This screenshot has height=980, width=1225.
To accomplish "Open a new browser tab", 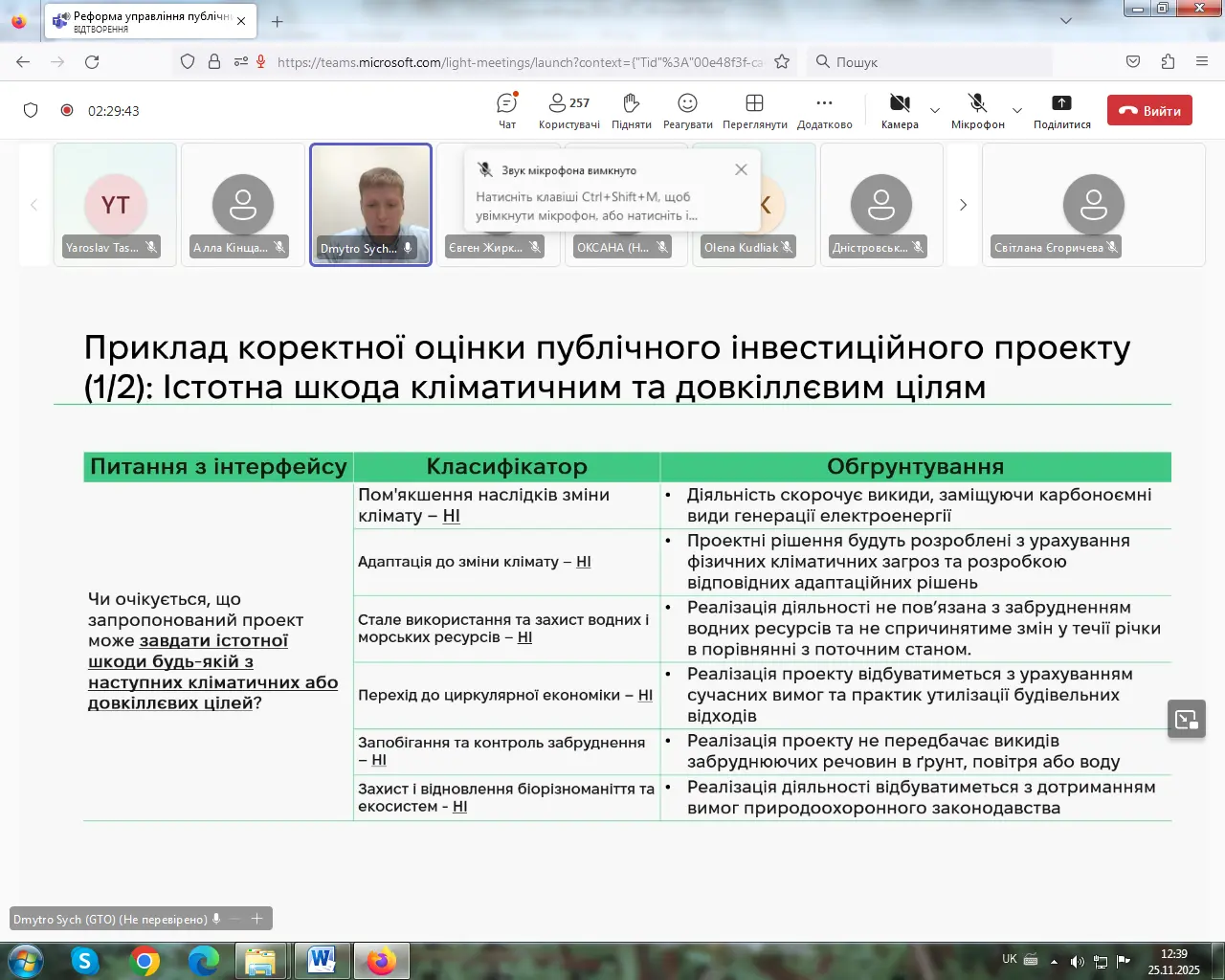I will (x=278, y=21).
